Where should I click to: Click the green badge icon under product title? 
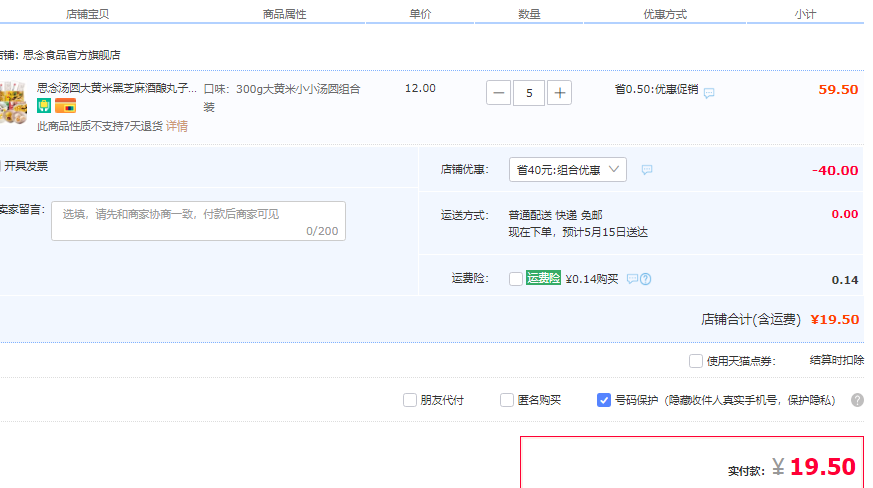(44, 105)
